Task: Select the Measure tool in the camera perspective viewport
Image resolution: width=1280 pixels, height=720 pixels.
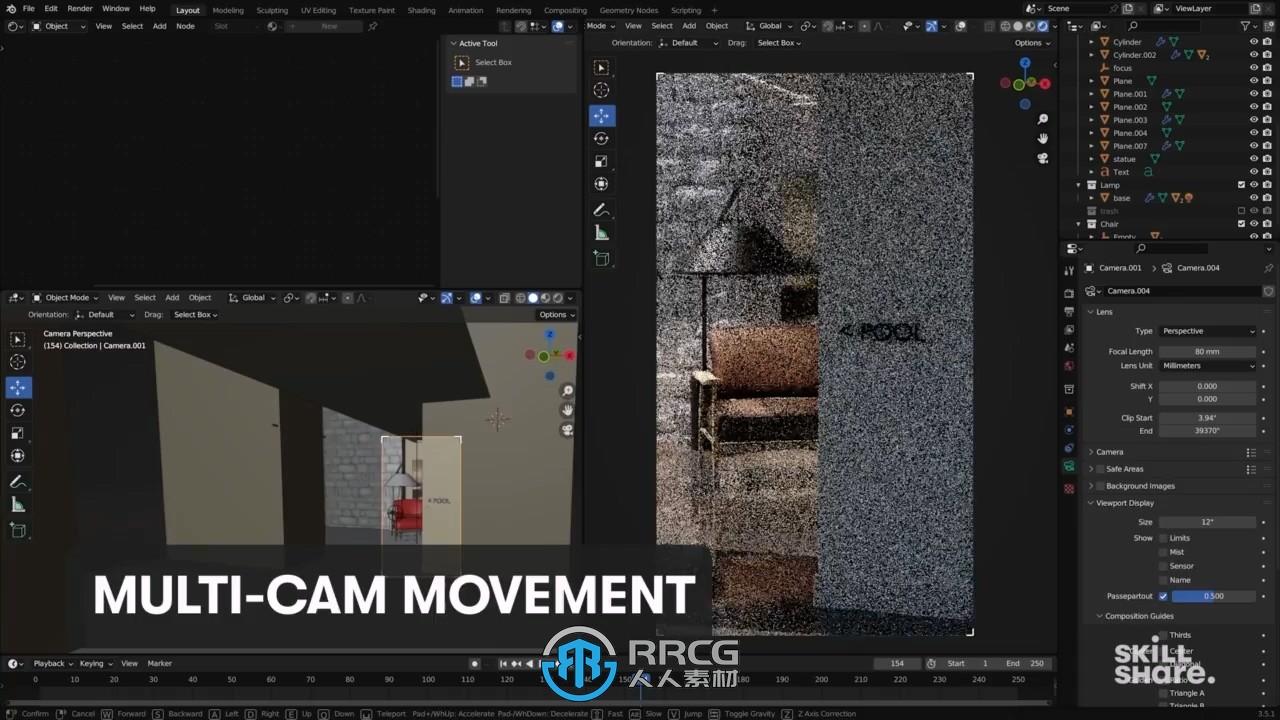Action: (x=18, y=505)
